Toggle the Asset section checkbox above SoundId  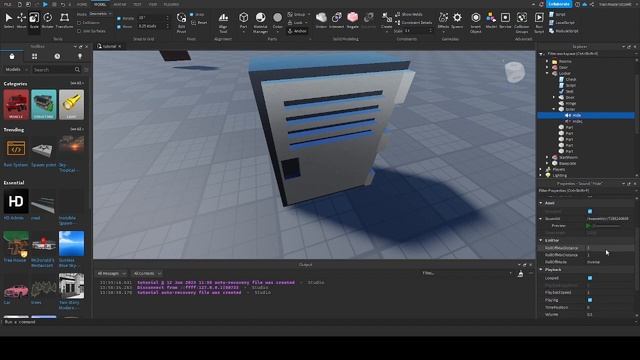click(x=590, y=211)
